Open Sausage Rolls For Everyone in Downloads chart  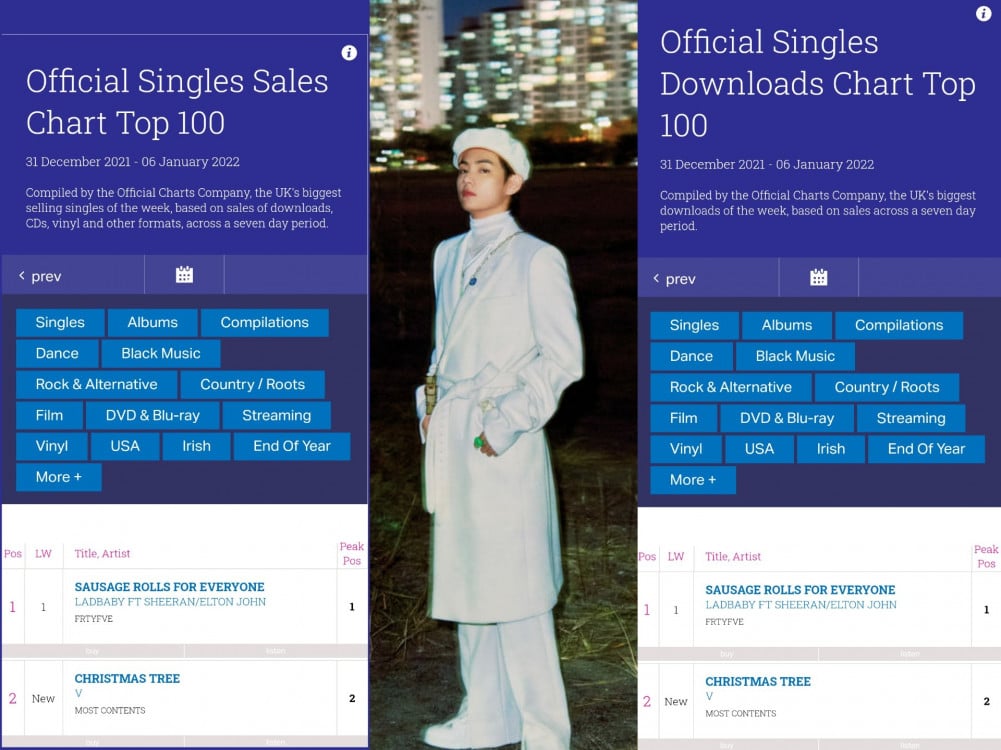800,590
